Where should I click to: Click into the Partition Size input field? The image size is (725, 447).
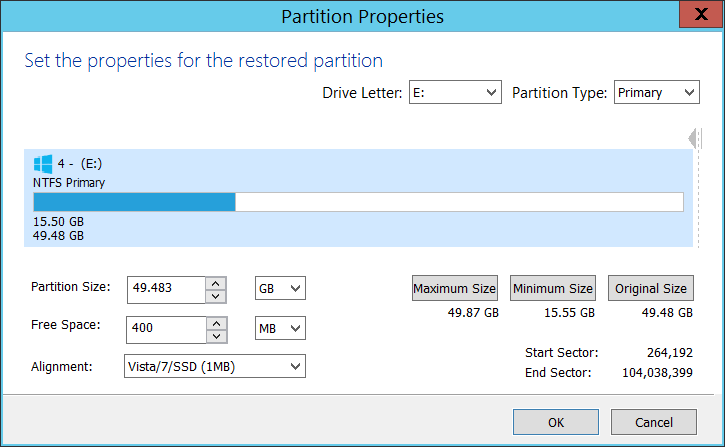[x=166, y=290]
